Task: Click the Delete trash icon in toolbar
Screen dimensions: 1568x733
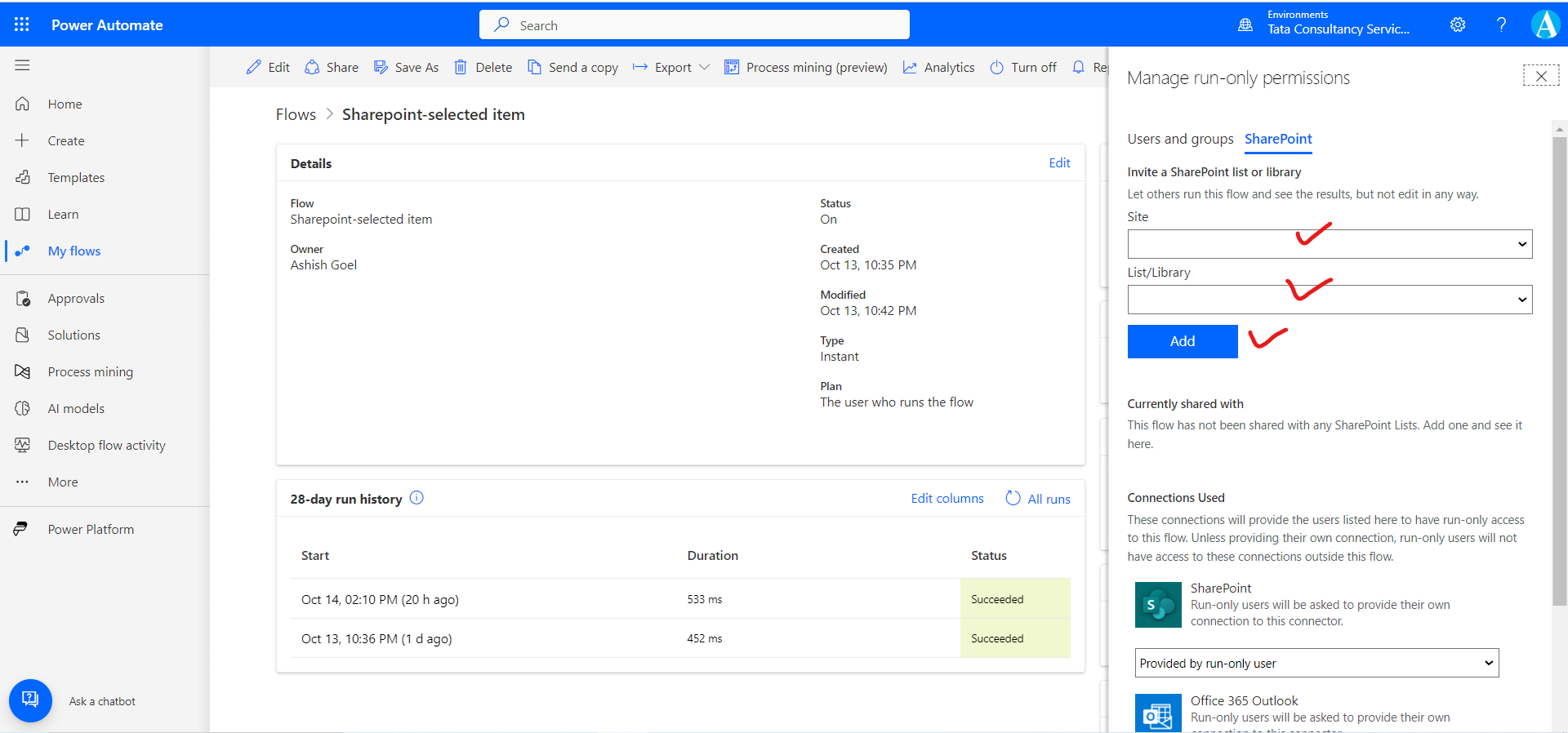Action: coord(461,67)
